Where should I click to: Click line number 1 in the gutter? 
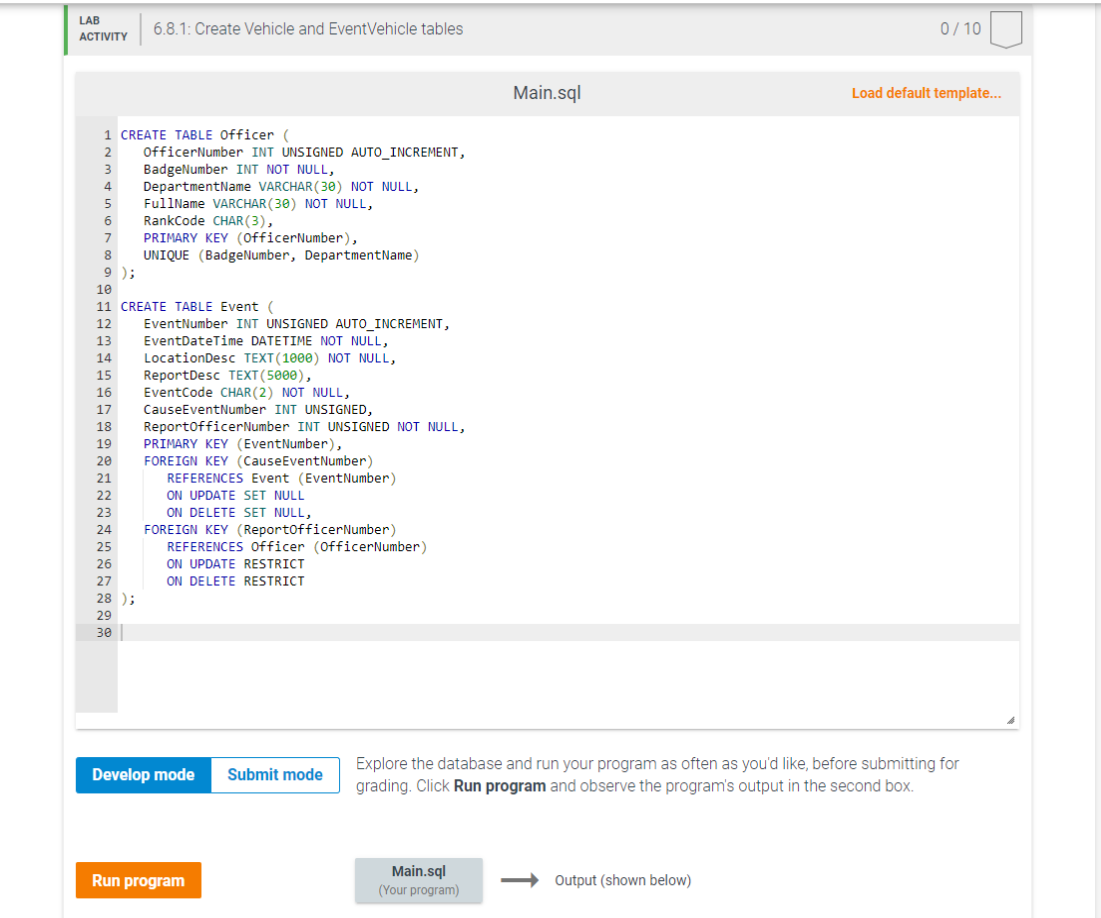(x=106, y=134)
